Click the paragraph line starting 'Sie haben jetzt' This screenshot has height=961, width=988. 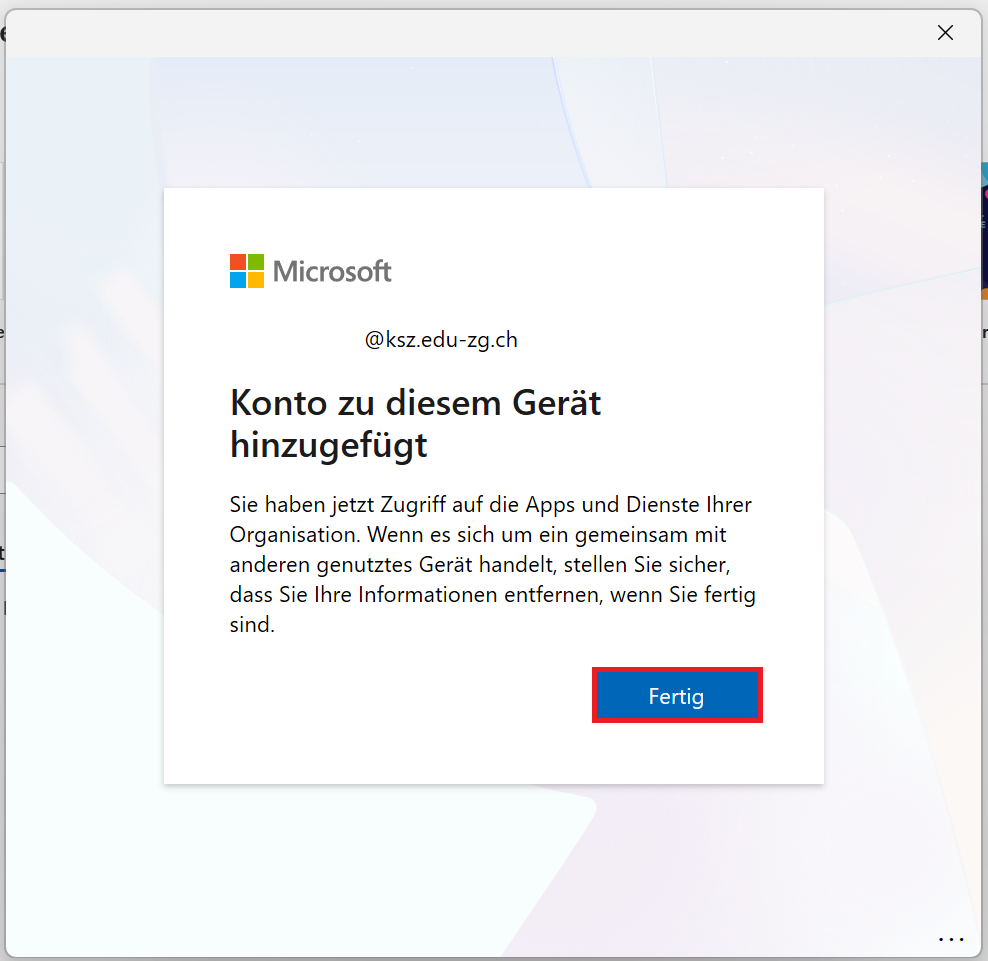490,504
